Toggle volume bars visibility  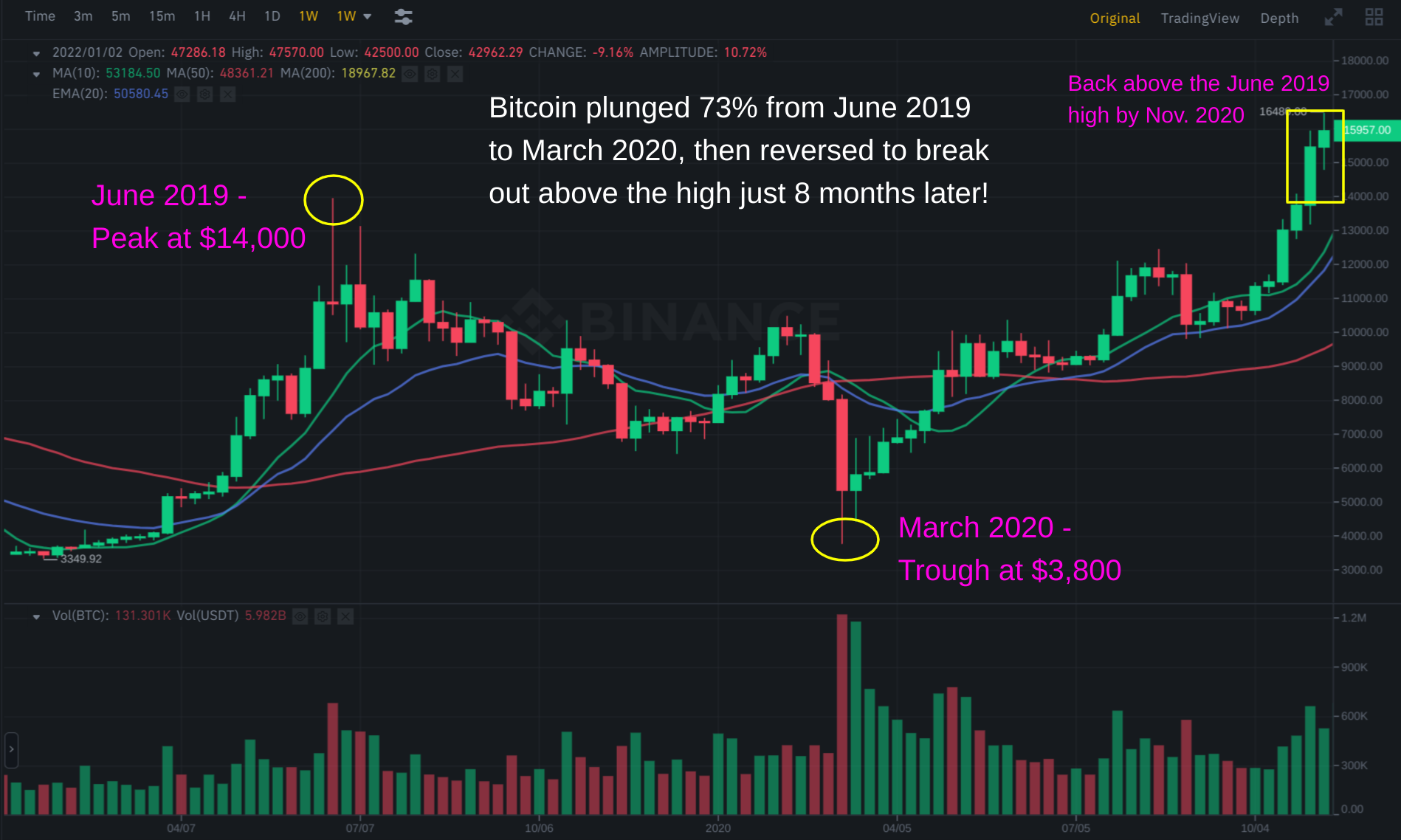(300, 616)
